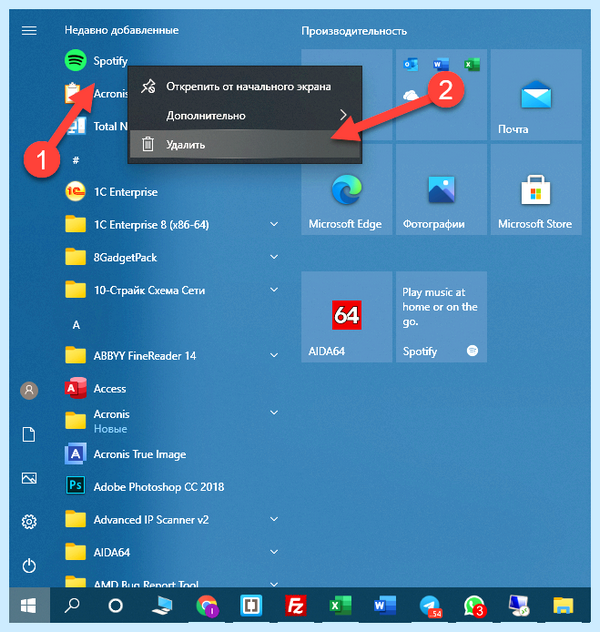Click the Outlook icon in Office tile
This screenshot has height=632, width=600.
(411, 64)
